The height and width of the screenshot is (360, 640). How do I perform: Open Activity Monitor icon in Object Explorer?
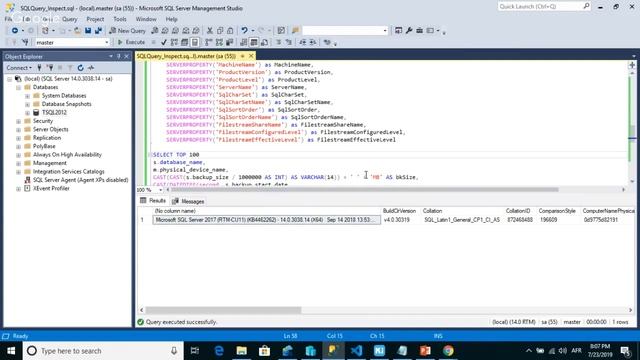91,68
